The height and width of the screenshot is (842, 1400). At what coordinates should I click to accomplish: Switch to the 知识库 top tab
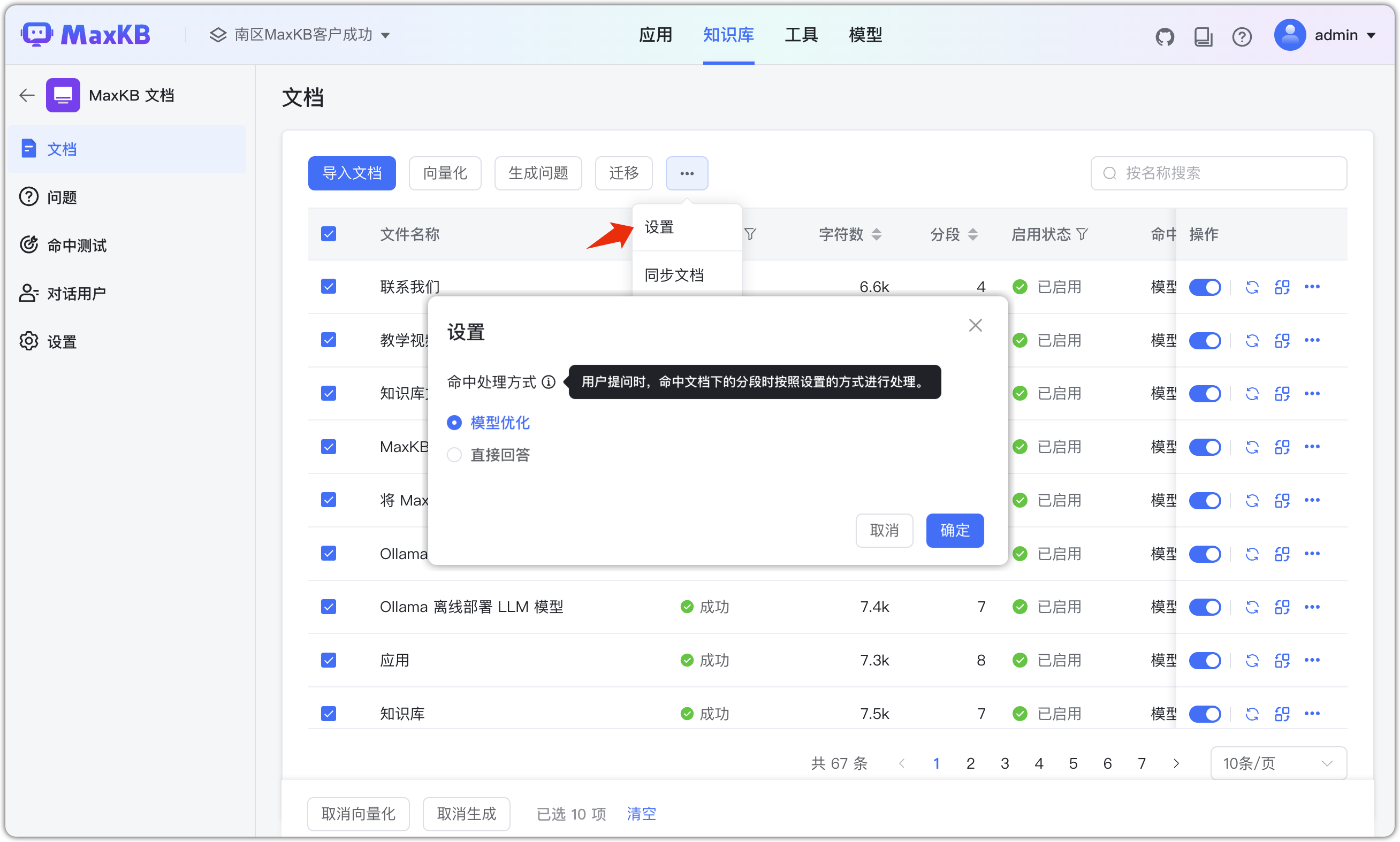tap(728, 35)
